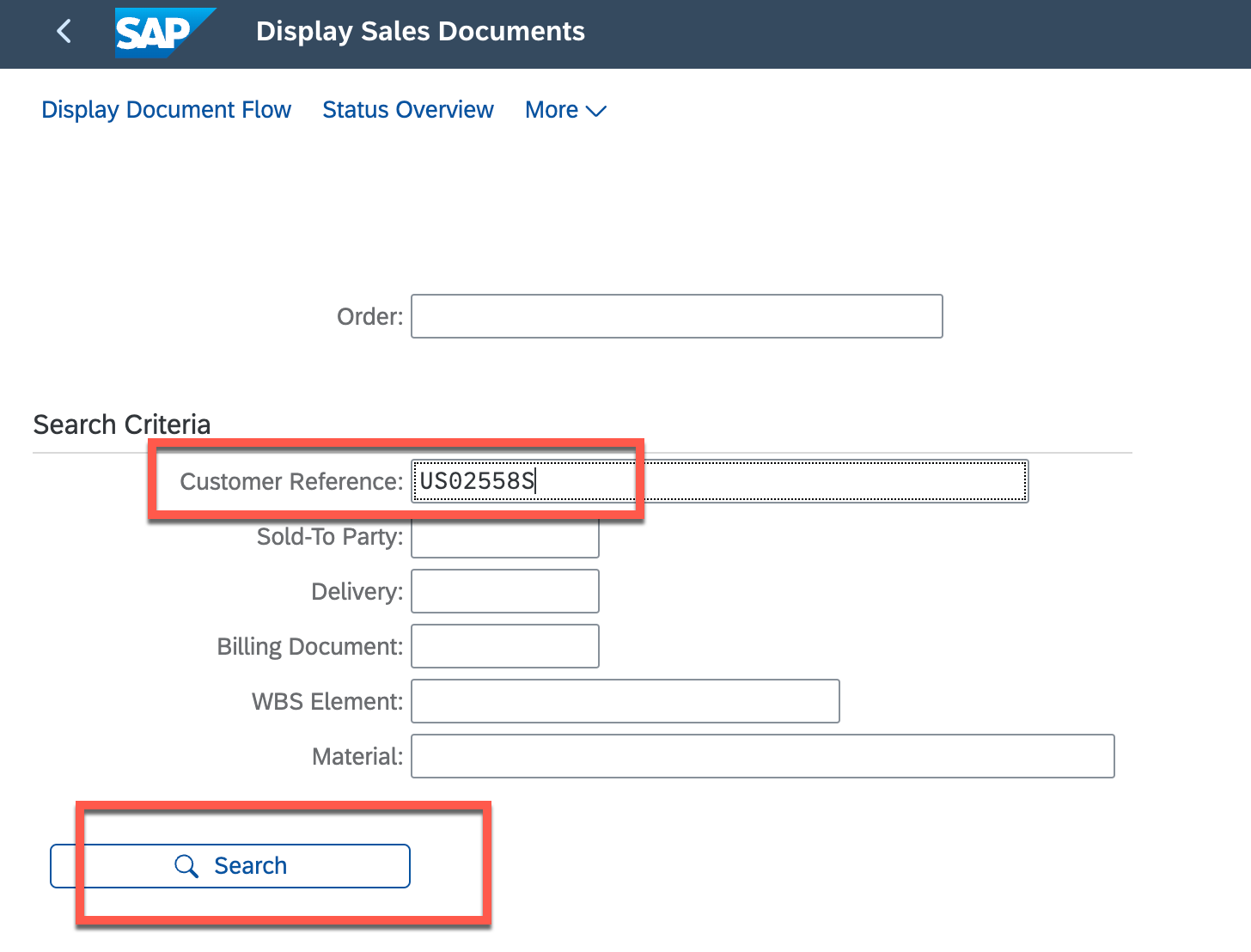Select the Sold-To Party input box
This screenshot has height=952, width=1251.
pyautogui.click(x=504, y=538)
